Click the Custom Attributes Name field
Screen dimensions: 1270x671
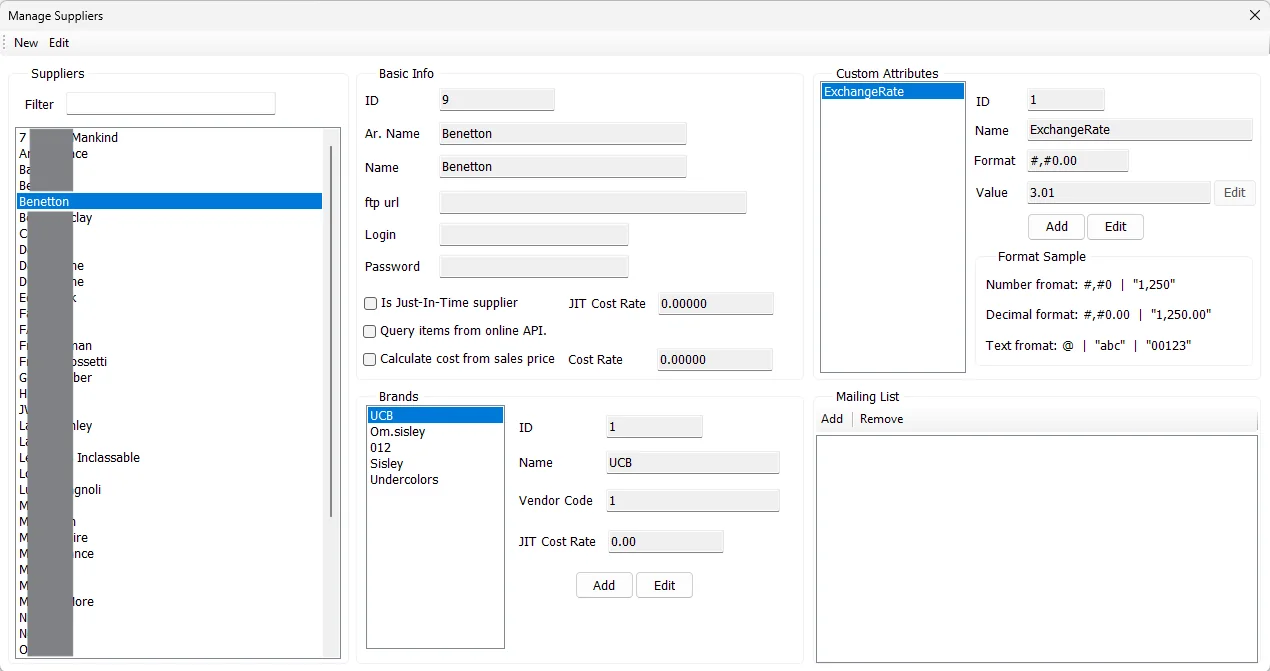(1139, 130)
